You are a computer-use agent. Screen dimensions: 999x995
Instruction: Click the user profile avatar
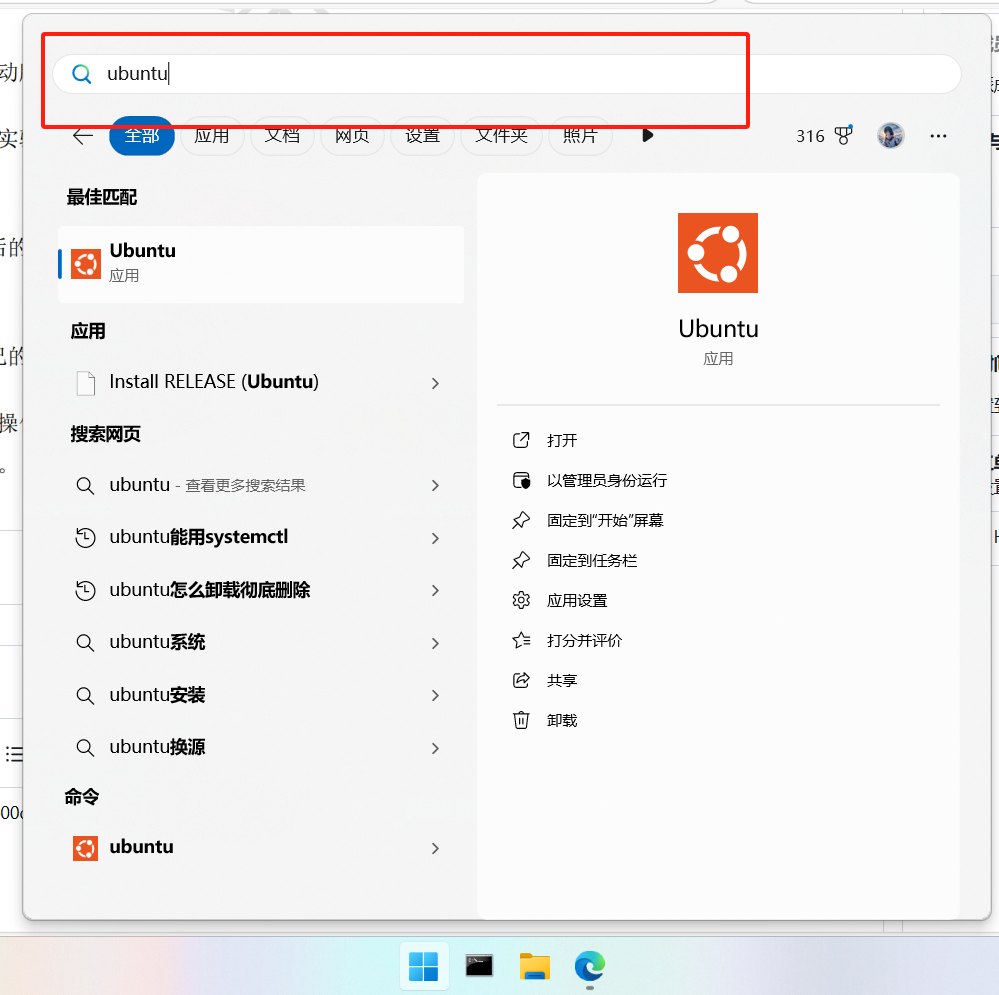[890, 136]
